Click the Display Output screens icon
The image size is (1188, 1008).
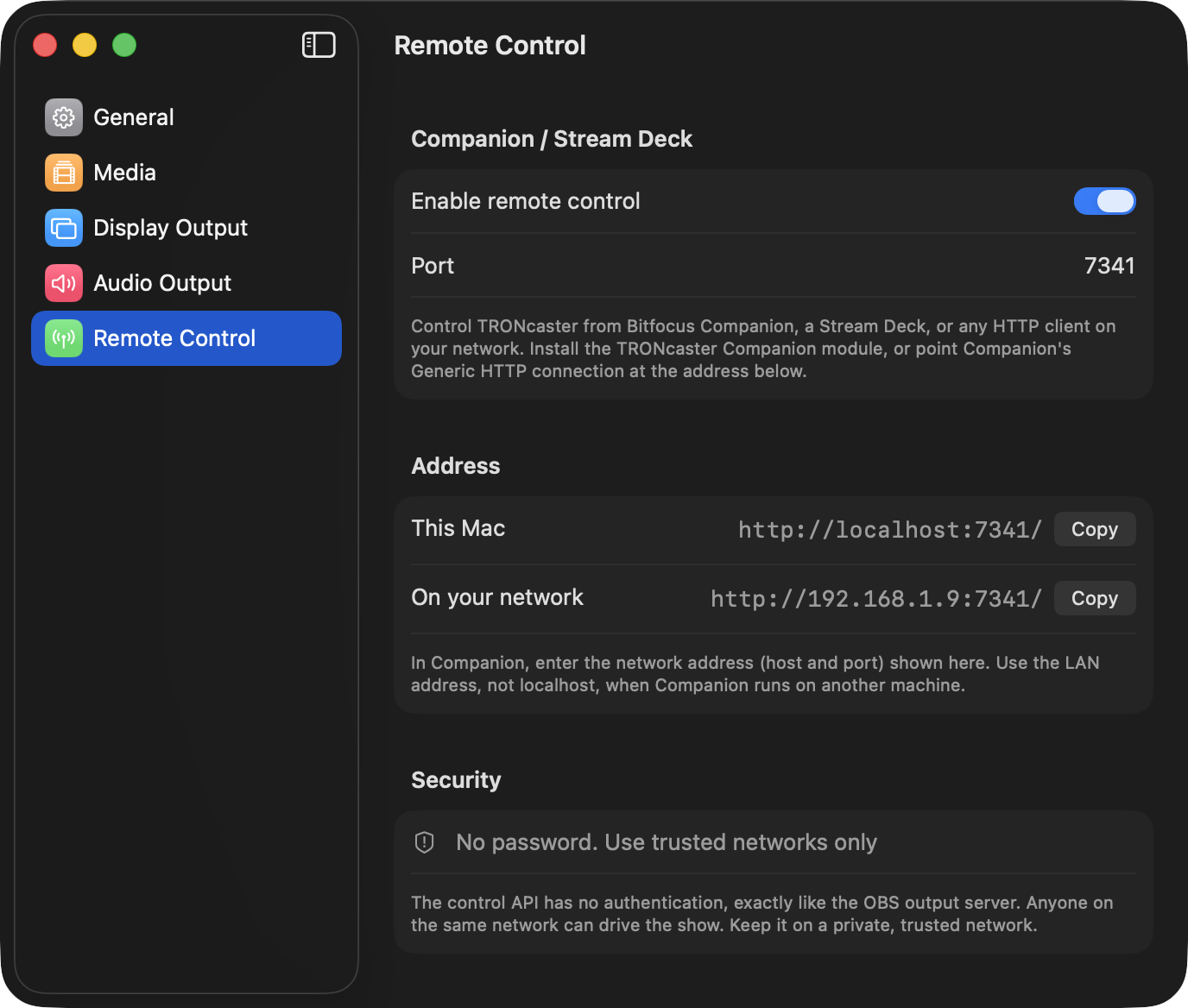64,228
